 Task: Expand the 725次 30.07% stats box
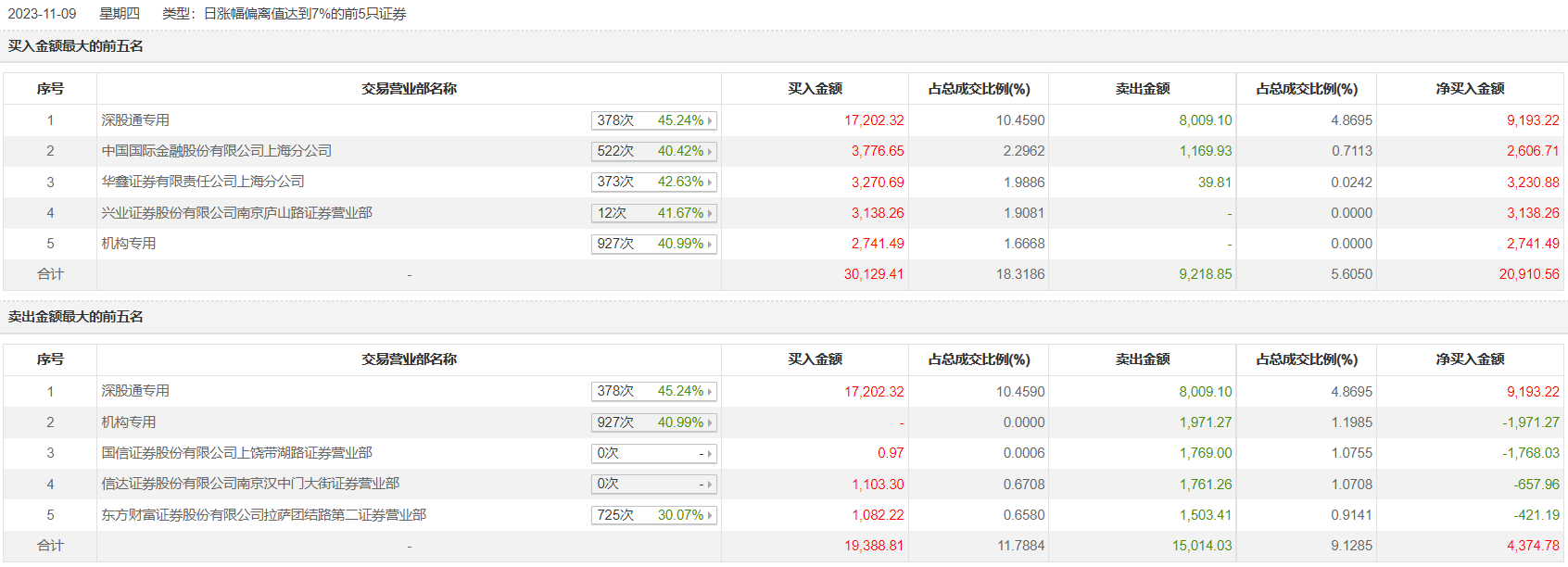coord(653,515)
